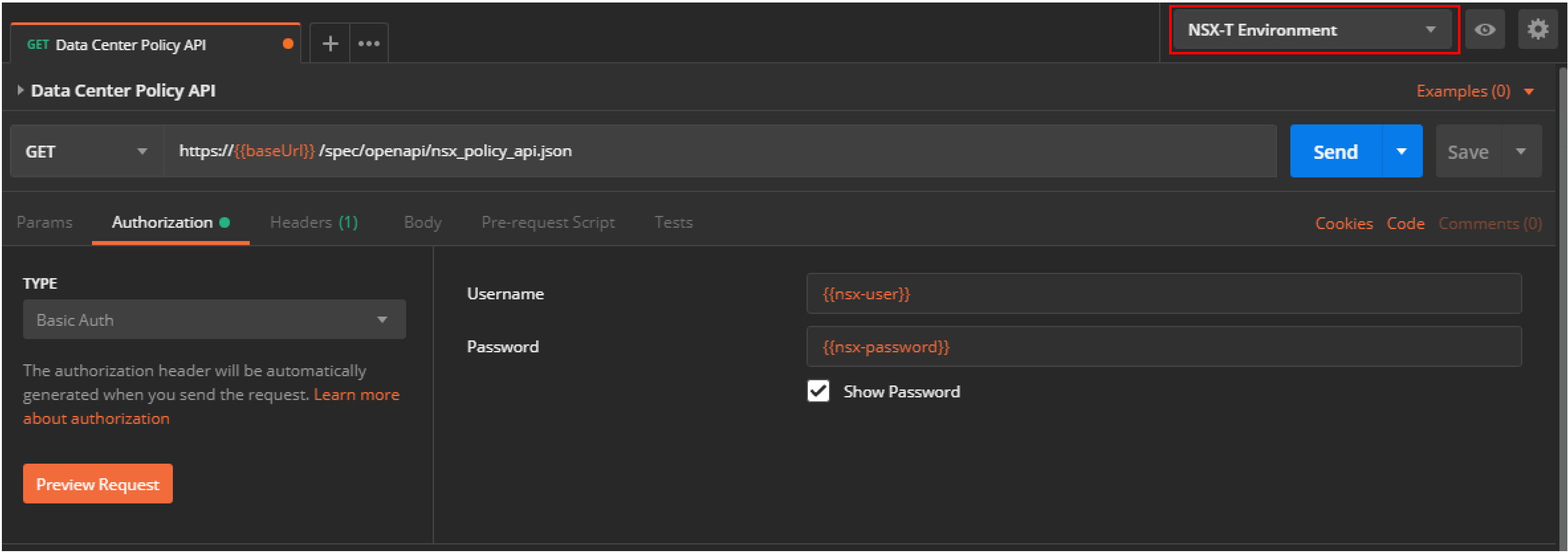Change the GET method dropdown
The height and width of the screenshot is (553, 1568).
coord(87,151)
